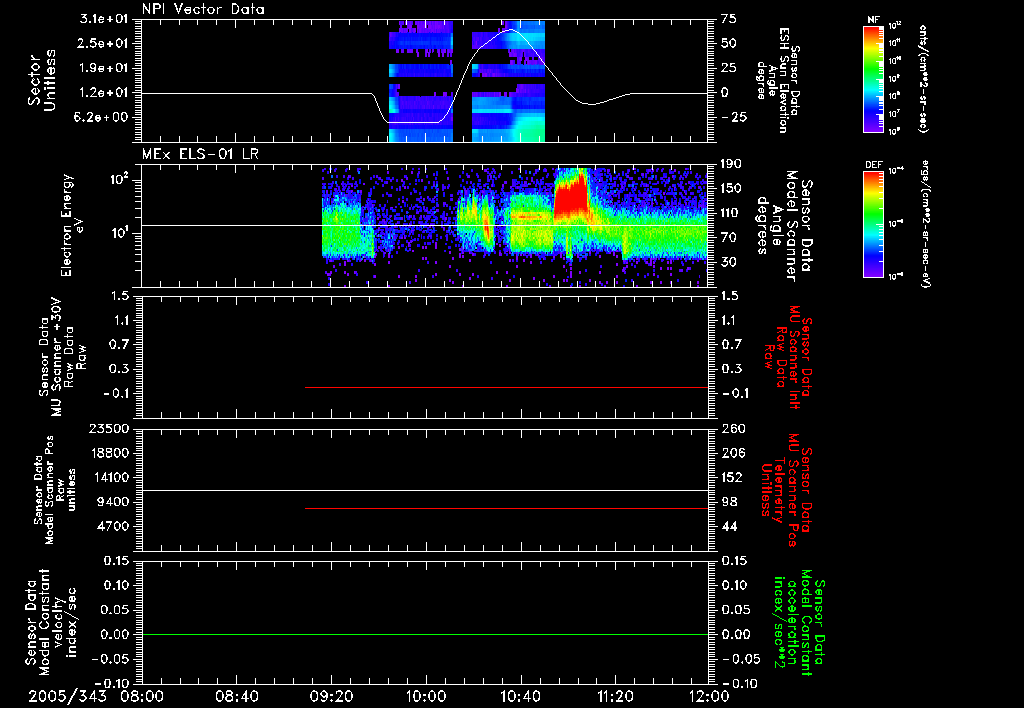Click the red high-flux burst in ELS spectrogram
The width and height of the screenshot is (1024, 708).
571,195
